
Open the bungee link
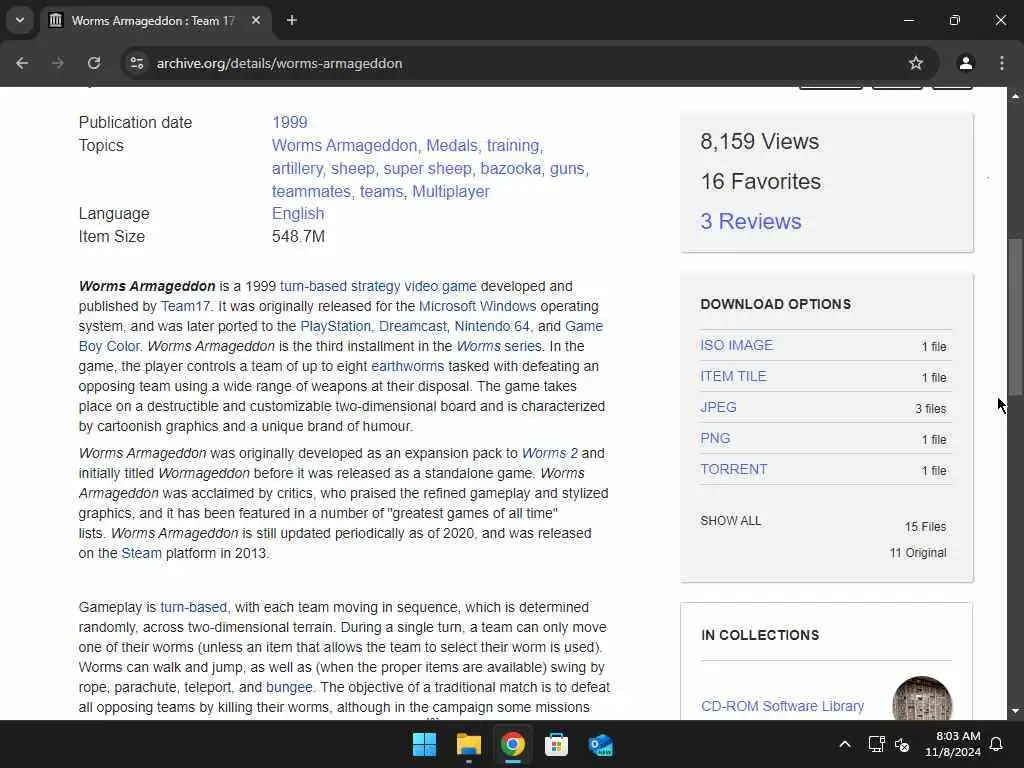[x=289, y=687]
